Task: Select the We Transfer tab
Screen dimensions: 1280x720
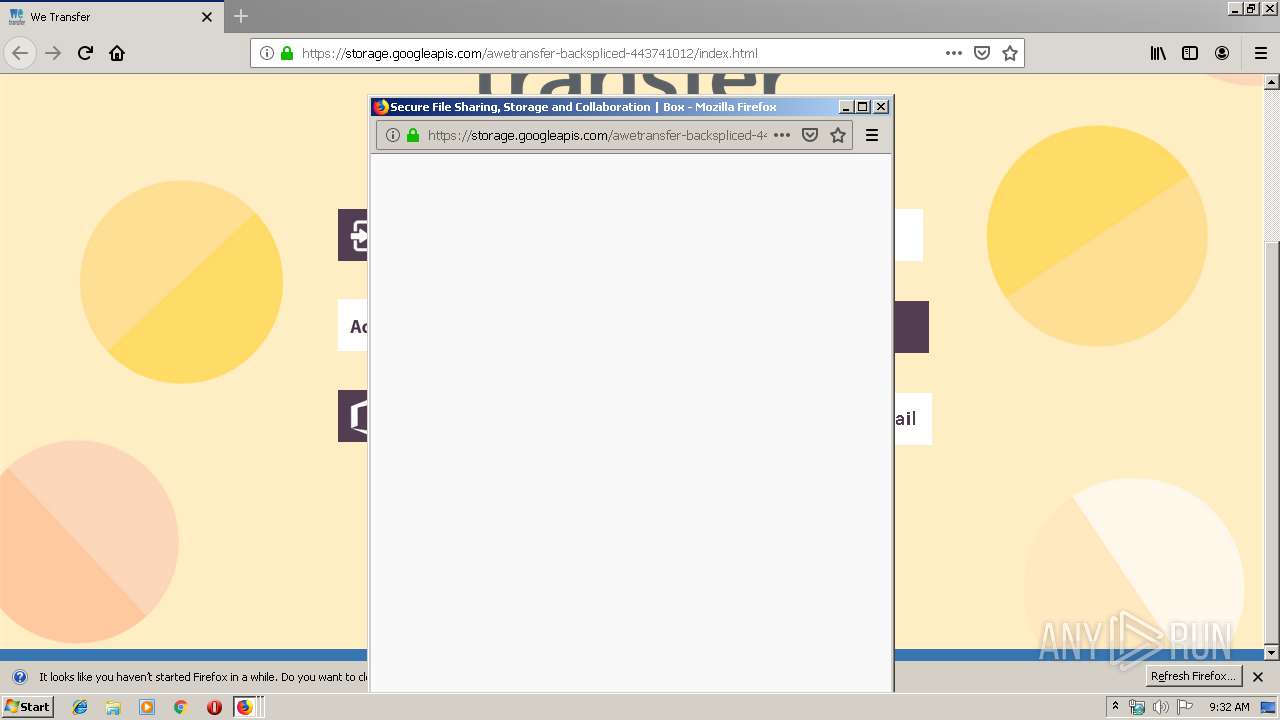Action: click(x=110, y=17)
